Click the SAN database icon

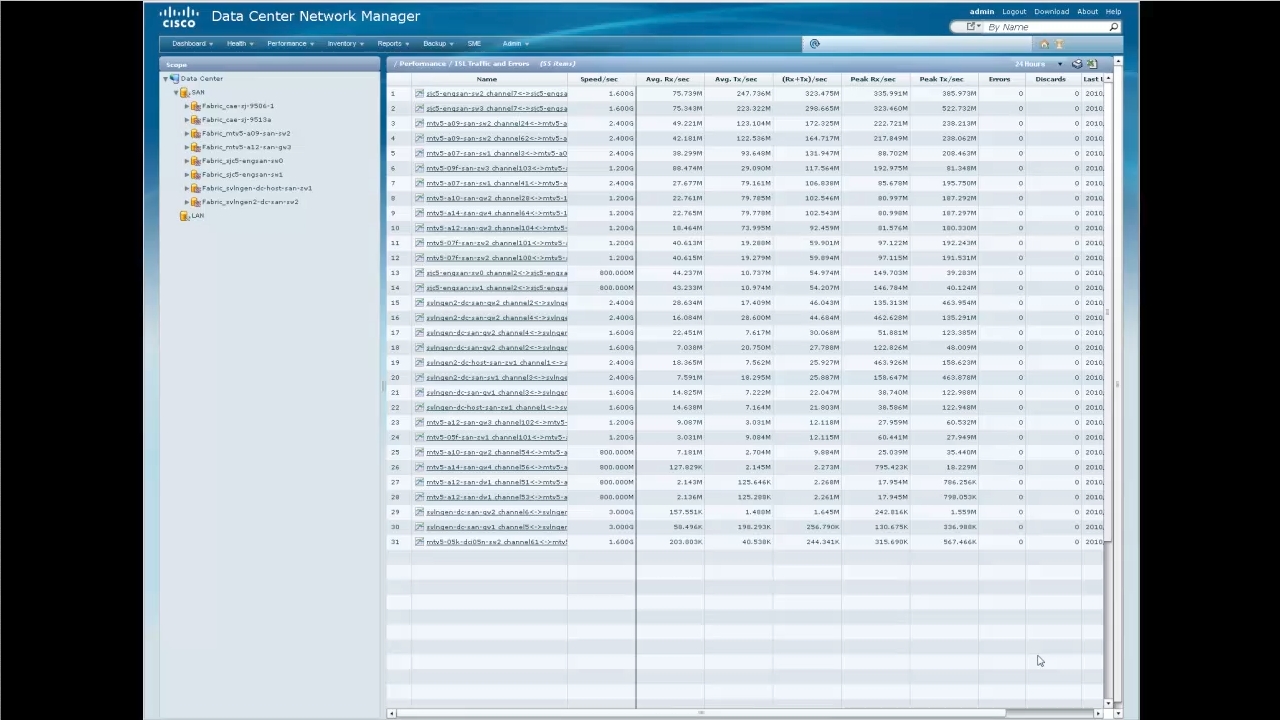point(185,92)
